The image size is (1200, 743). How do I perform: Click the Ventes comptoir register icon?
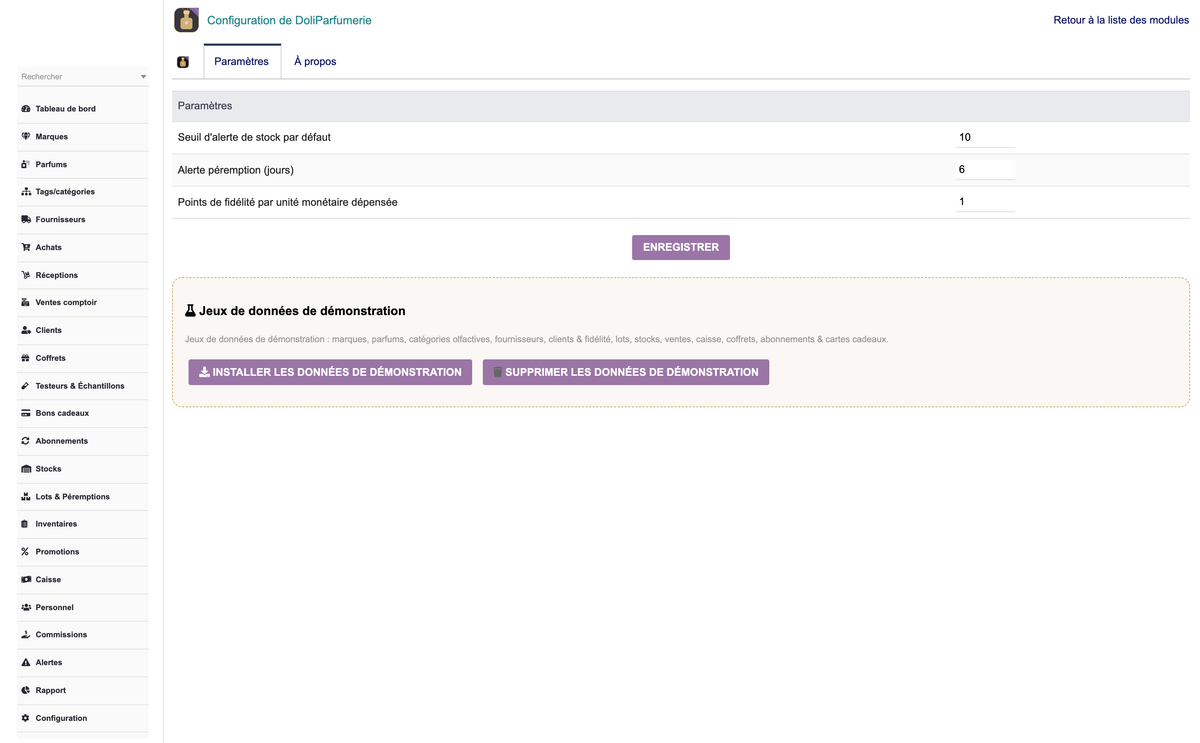(x=26, y=302)
